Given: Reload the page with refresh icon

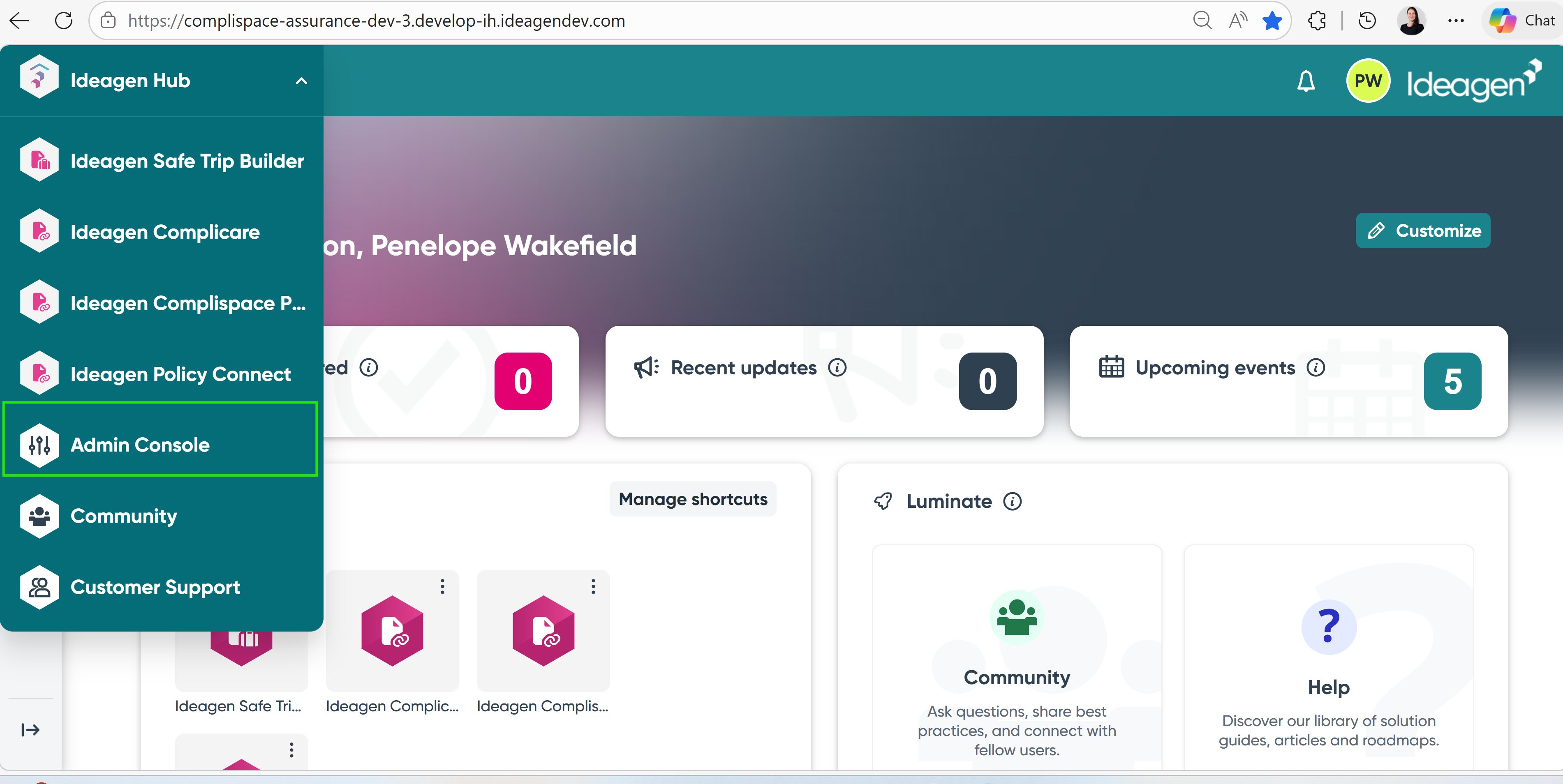Looking at the screenshot, I should [x=64, y=21].
